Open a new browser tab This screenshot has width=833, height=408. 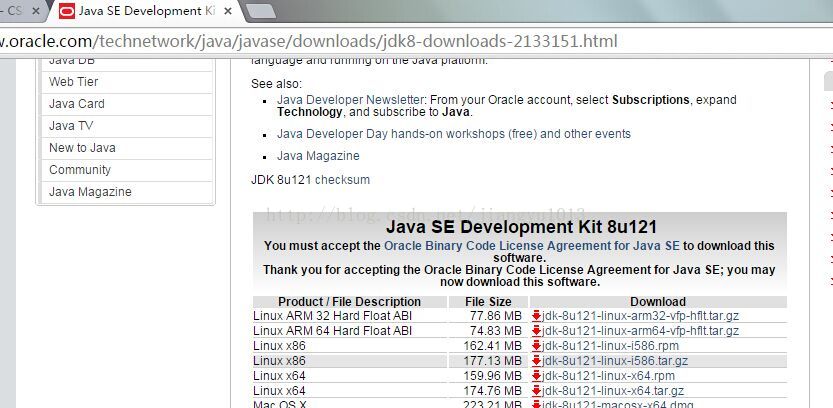pos(261,11)
